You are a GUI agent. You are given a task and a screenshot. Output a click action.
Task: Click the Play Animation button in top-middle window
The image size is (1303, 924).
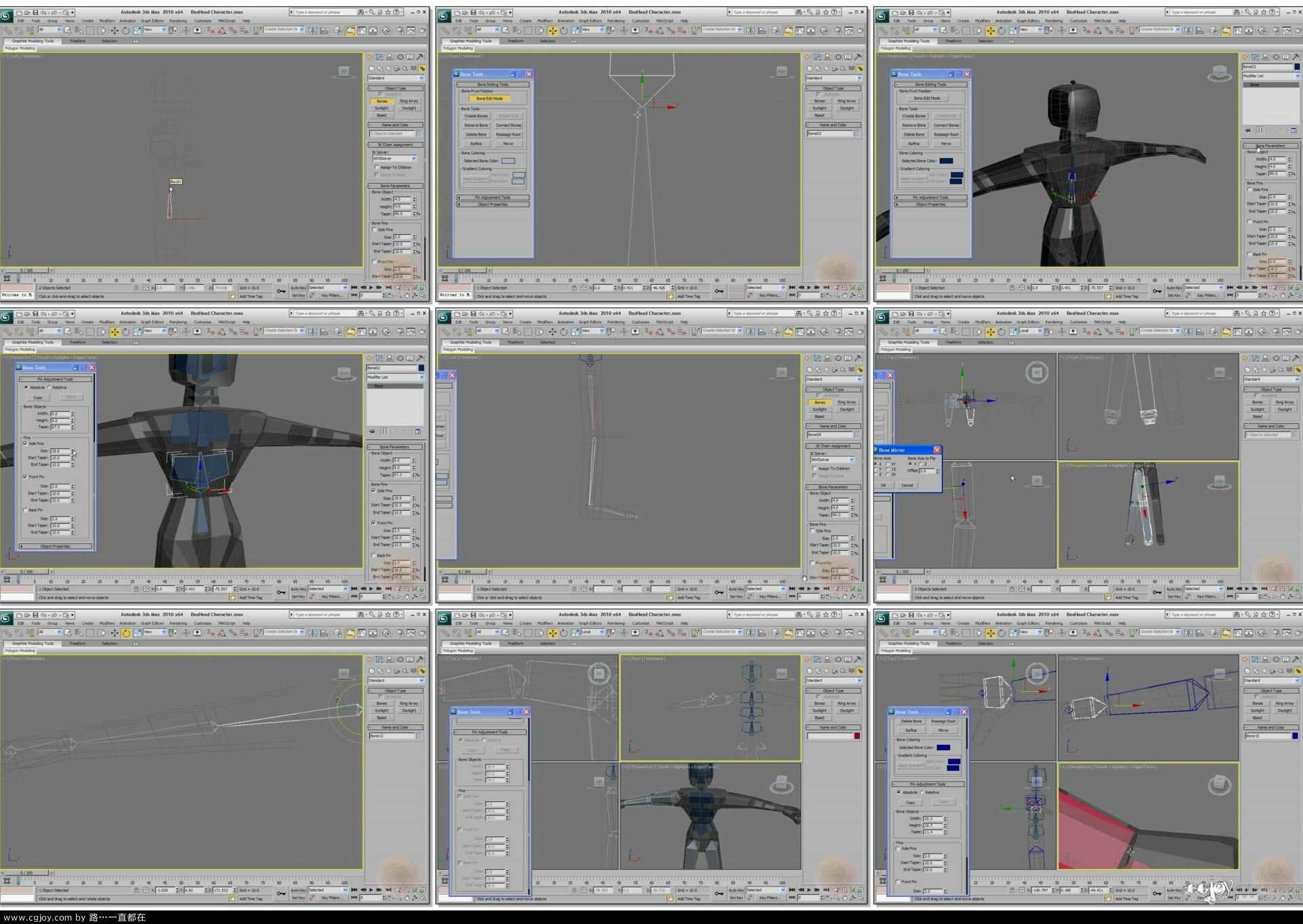(809, 288)
